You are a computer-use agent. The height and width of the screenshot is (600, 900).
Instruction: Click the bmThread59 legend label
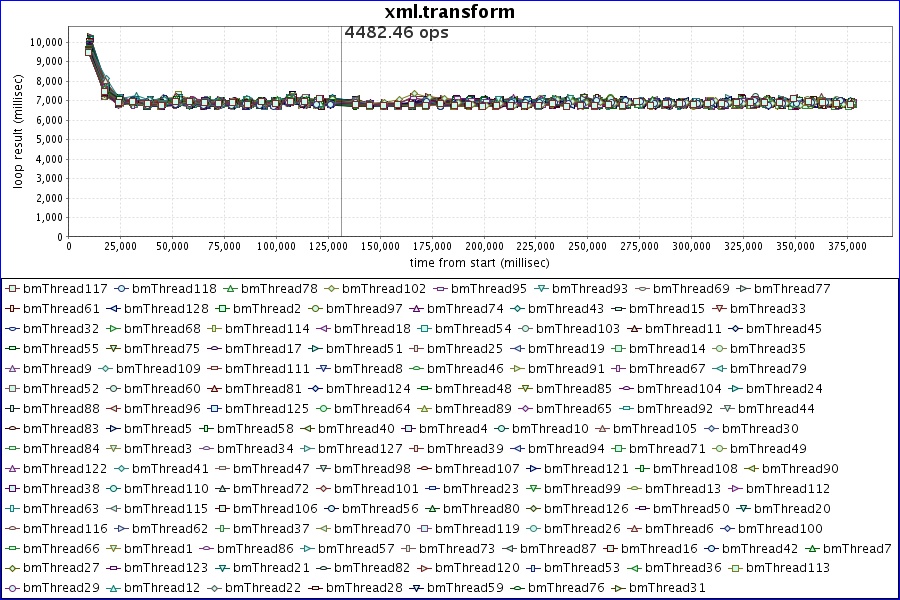458,588
